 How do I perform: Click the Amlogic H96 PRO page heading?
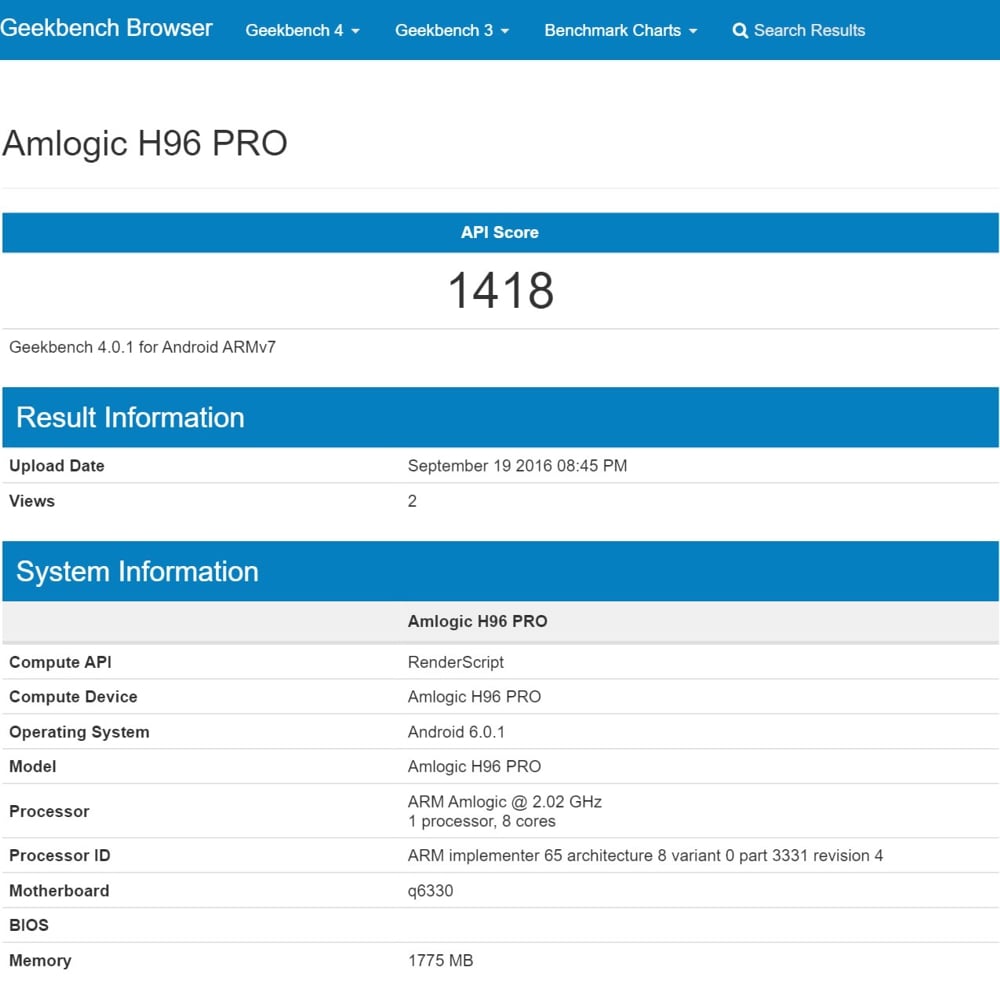coord(145,143)
